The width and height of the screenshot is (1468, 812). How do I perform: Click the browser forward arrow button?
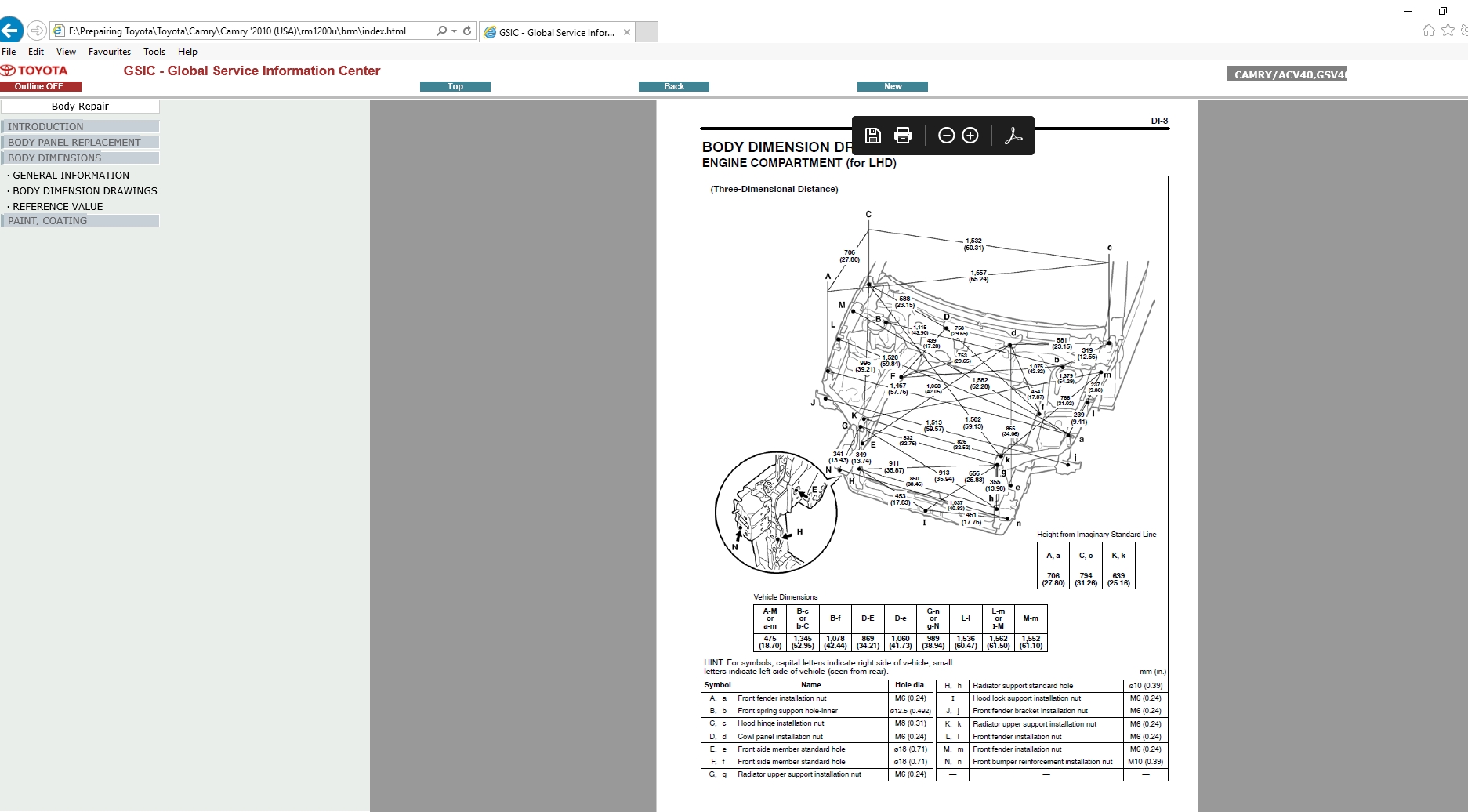pos(37,31)
